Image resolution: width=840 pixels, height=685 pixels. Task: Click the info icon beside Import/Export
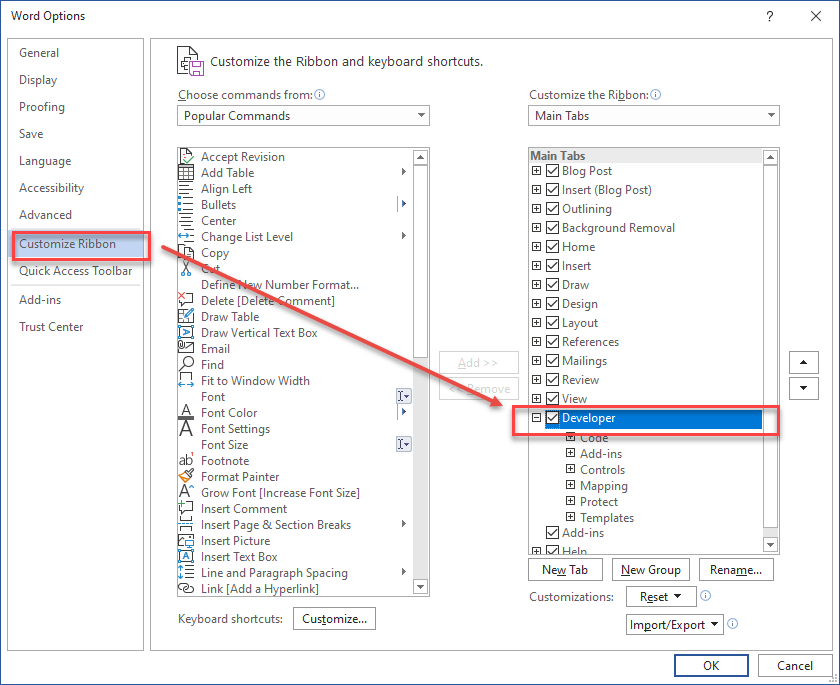pyautogui.click(x=733, y=623)
